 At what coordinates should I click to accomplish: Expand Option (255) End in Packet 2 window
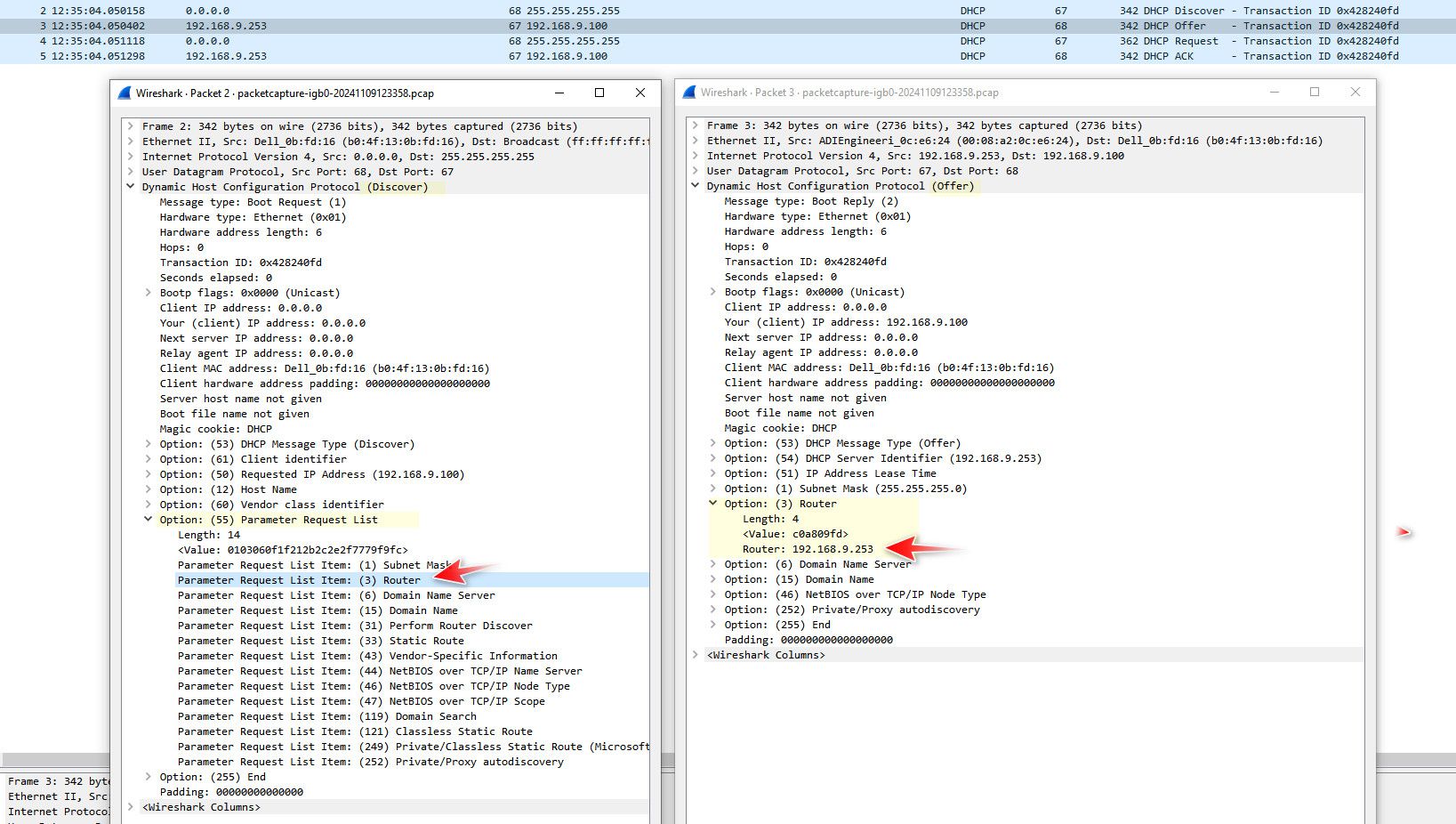pos(149,777)
